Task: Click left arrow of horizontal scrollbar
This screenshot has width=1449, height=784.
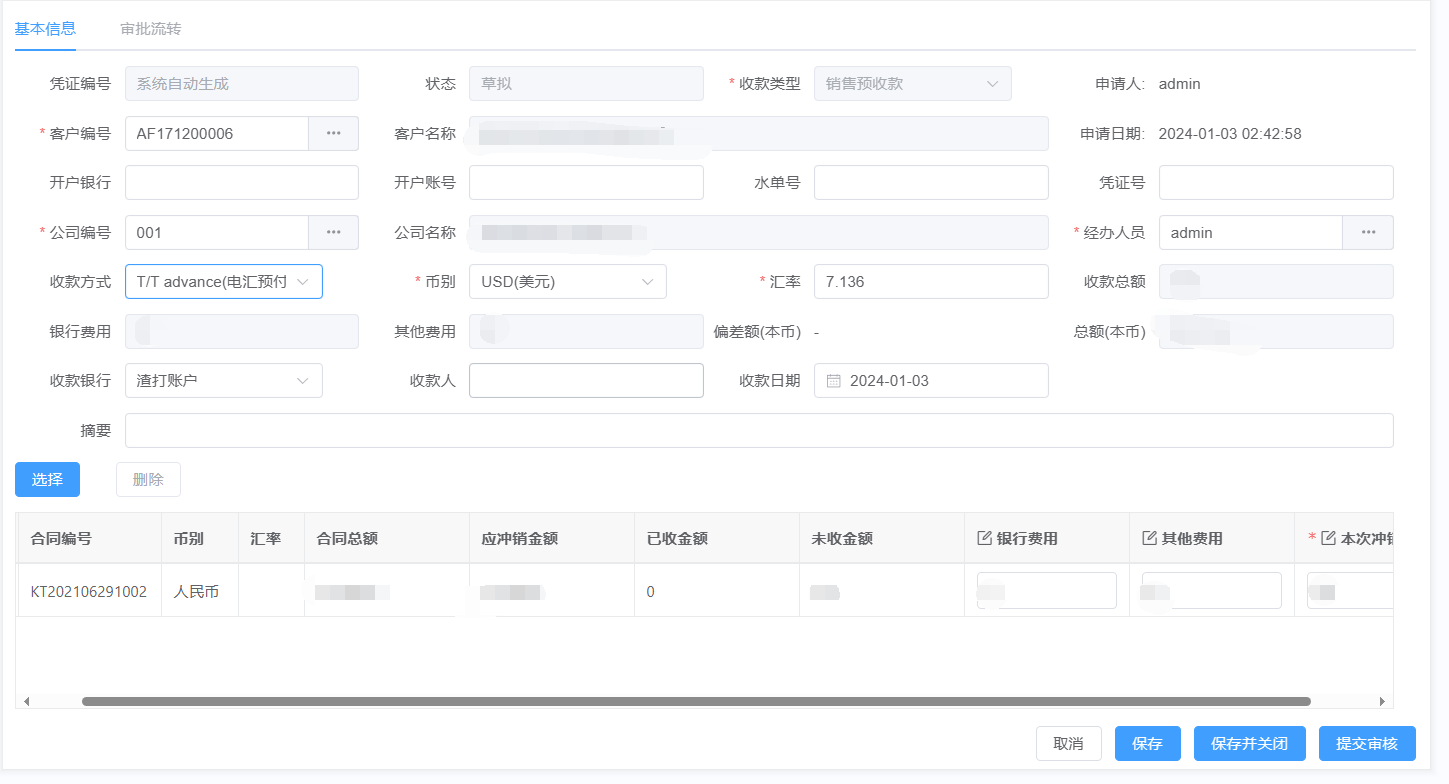Action: 26,702
